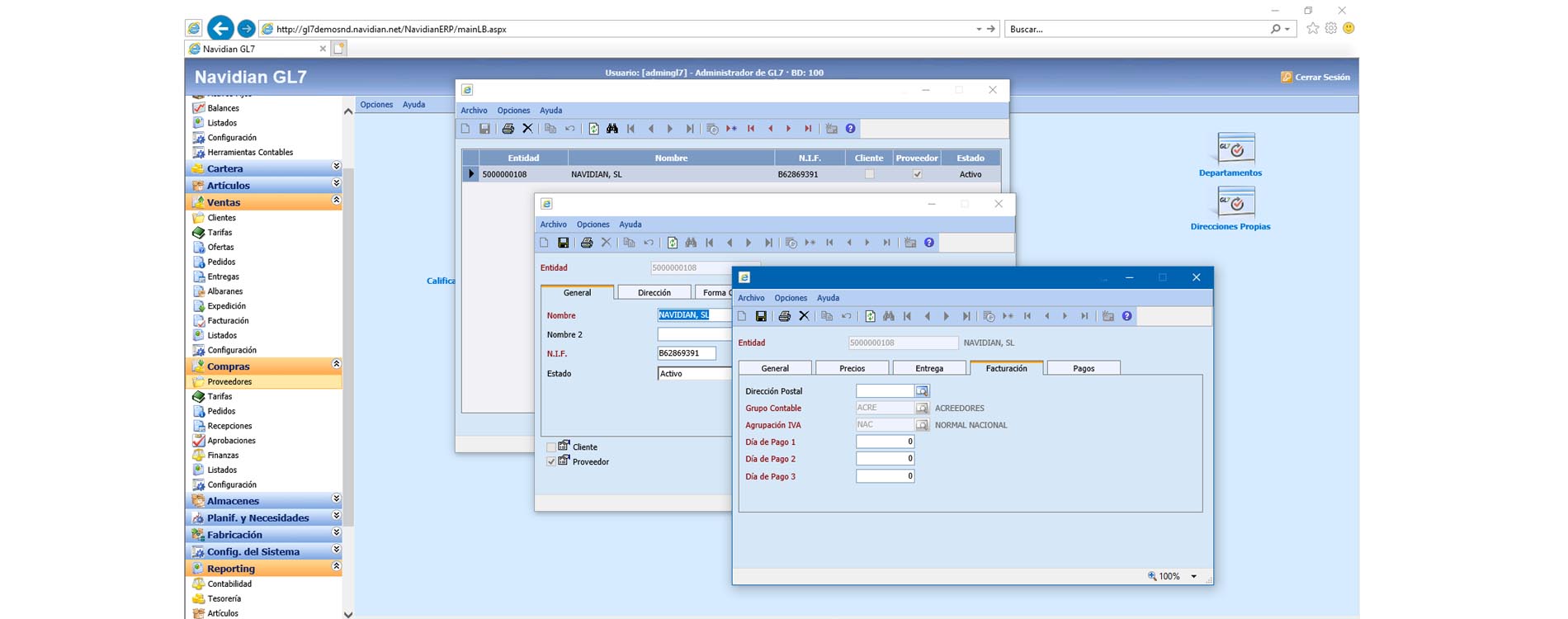Expand the Cartera sidebar section
Image resolution: width=1568 pixels, height=619 pixels.
tap(336, 167)
